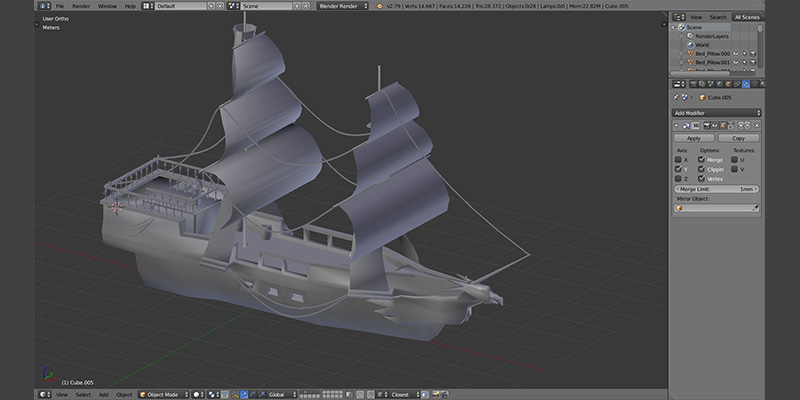Open the 3D viewport Add menu
Viewport: 800px width, 400px height.
click(104, 394)
